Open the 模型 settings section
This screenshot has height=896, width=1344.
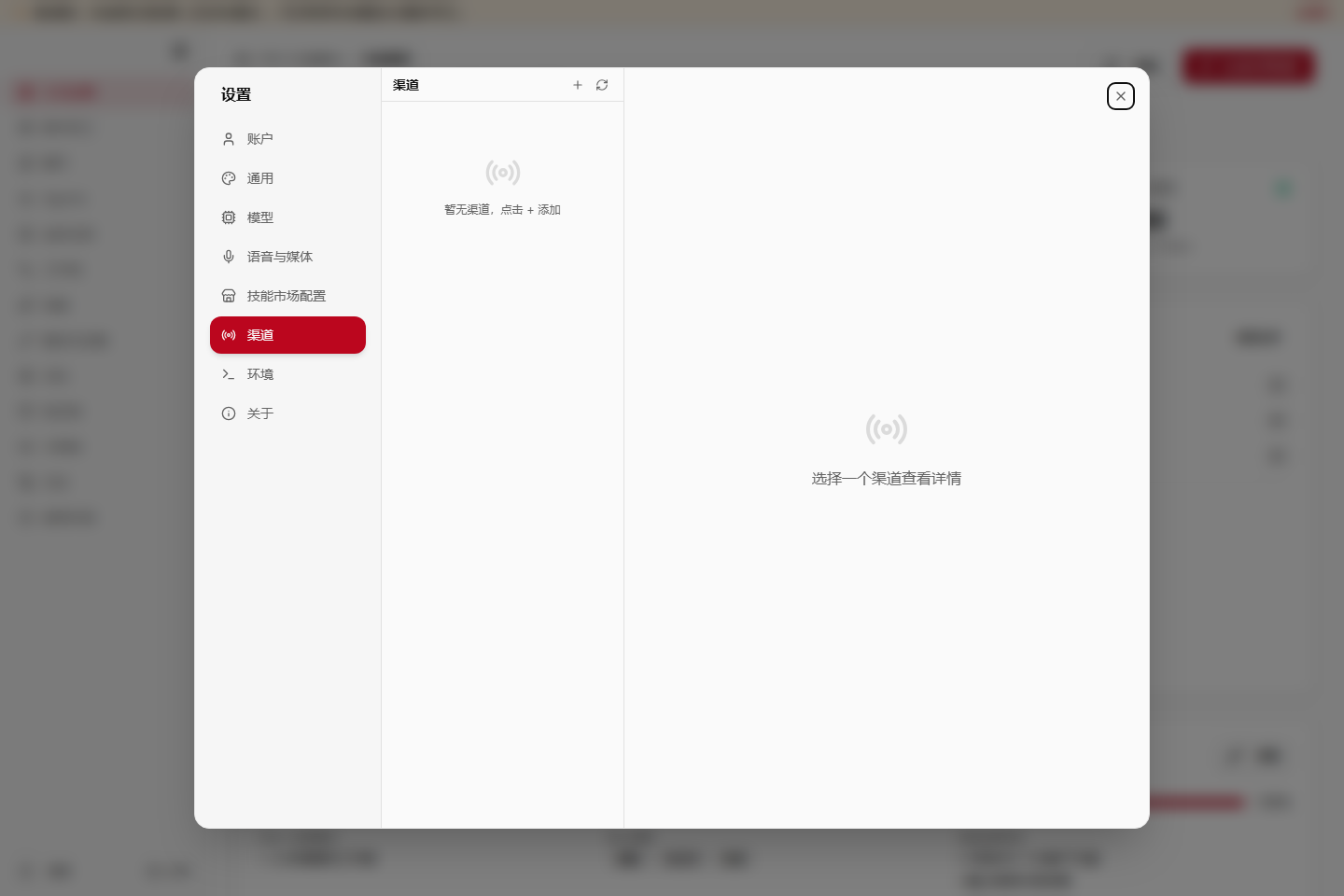coord(287,217)
